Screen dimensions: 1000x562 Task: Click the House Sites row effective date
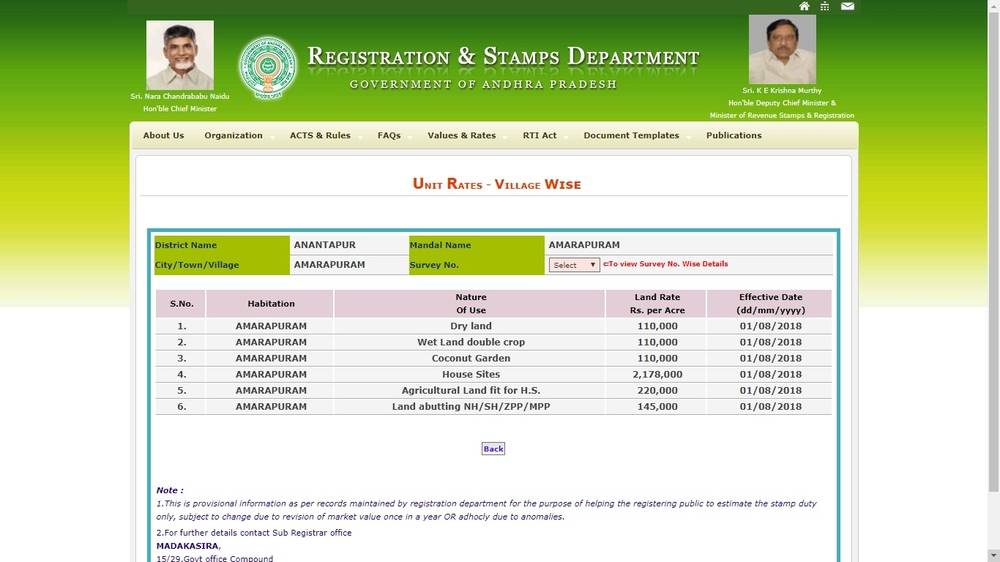[x=770, y=374]
